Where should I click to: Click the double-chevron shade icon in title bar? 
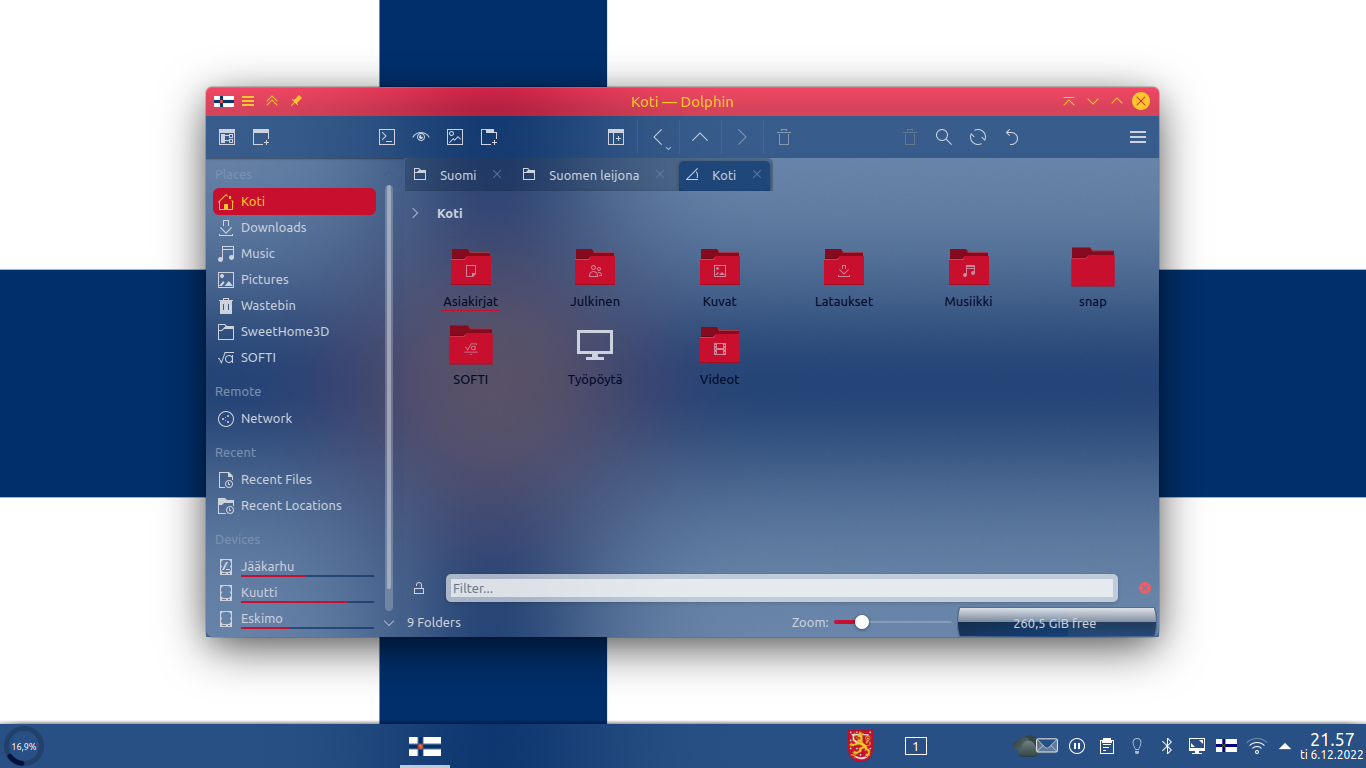pos(272,101)
